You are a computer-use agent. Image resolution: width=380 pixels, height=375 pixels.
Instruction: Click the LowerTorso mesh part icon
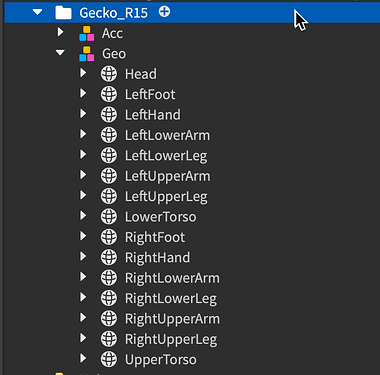click(x=109, y=217)
